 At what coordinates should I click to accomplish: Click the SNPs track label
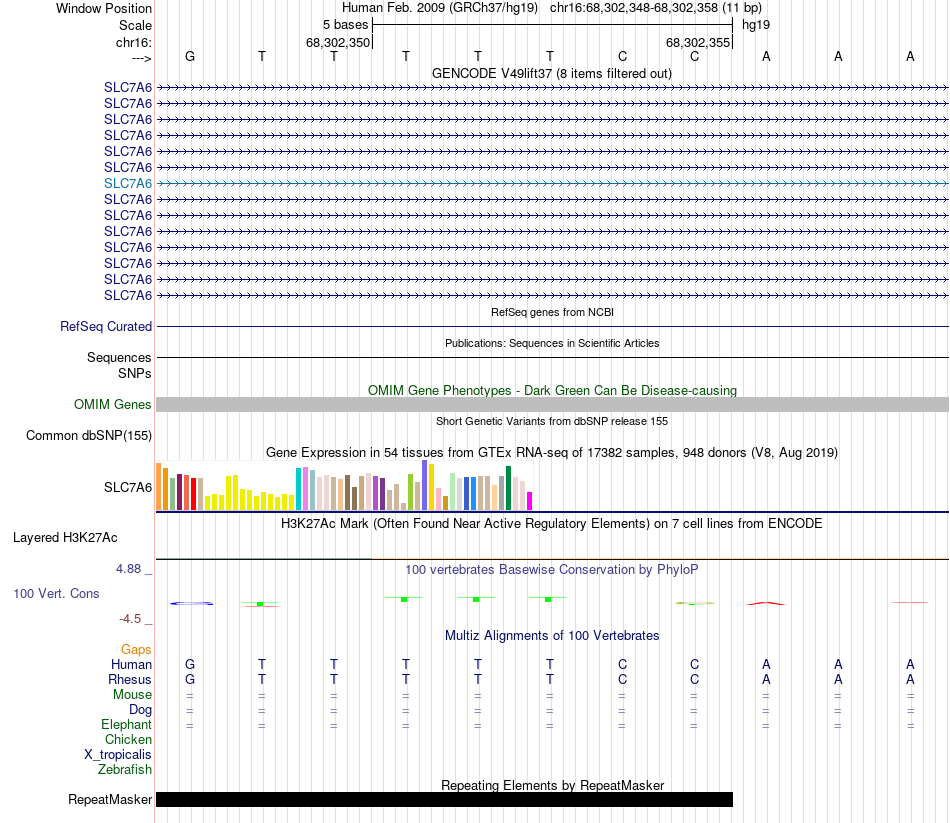coord(135,373)
